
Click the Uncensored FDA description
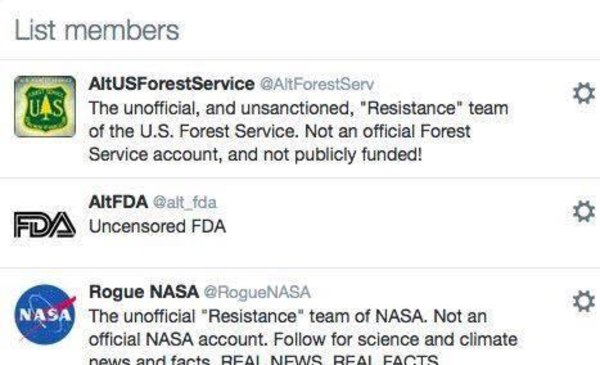coord(157,226)
